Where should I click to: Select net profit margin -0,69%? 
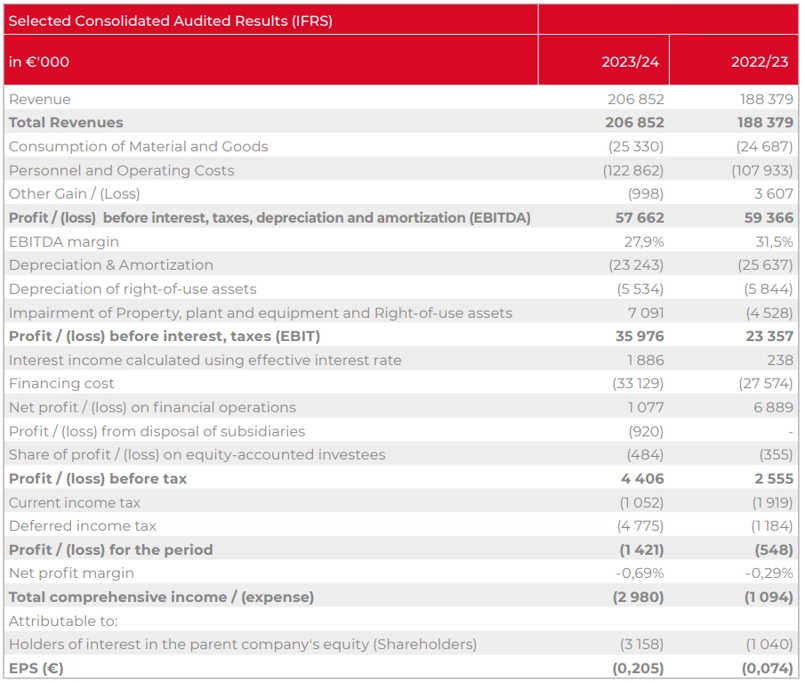[x=640, y=574]
